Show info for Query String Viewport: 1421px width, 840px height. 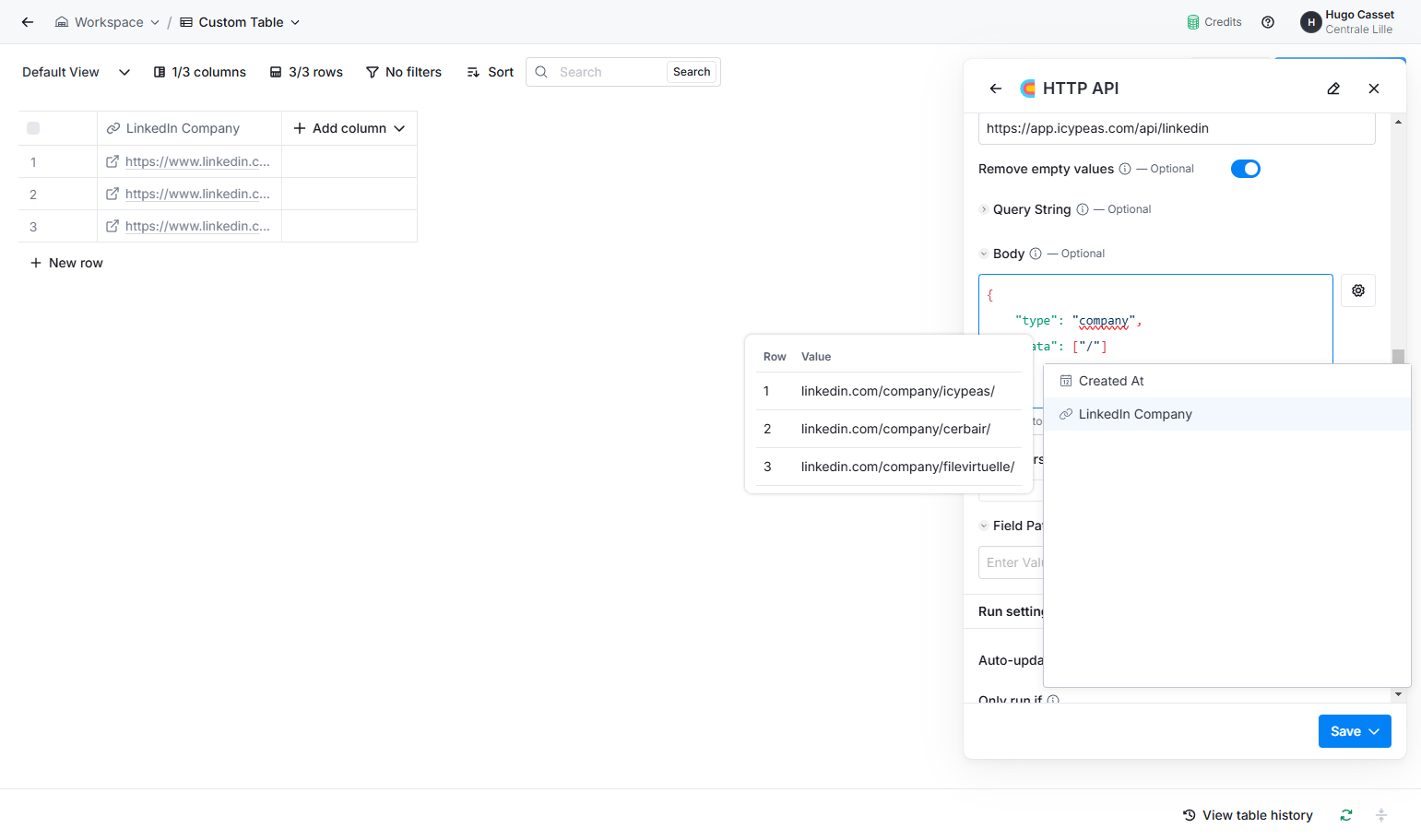point(1083,209)
